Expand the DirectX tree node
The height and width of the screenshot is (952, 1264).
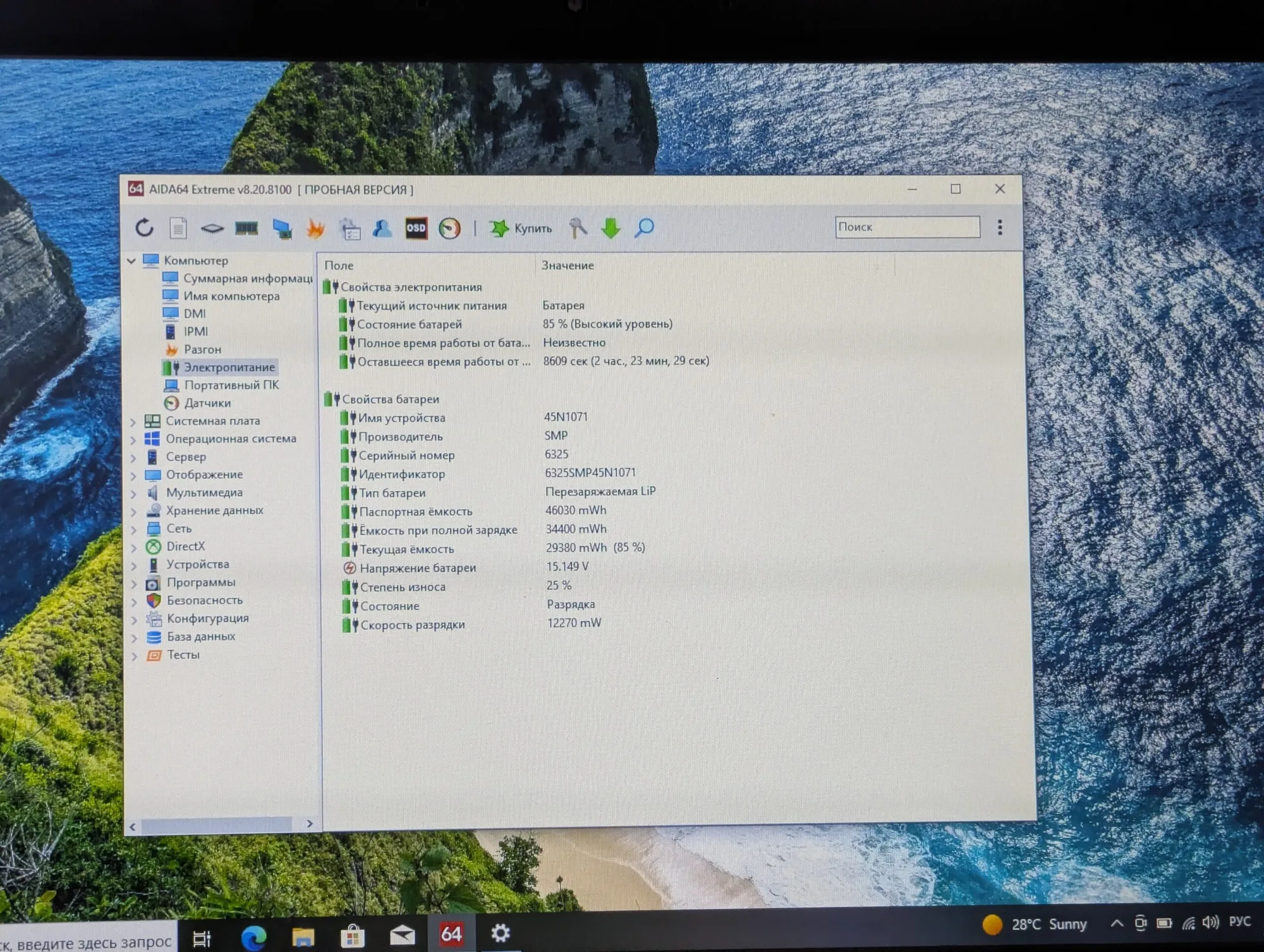tap(133, 547)
